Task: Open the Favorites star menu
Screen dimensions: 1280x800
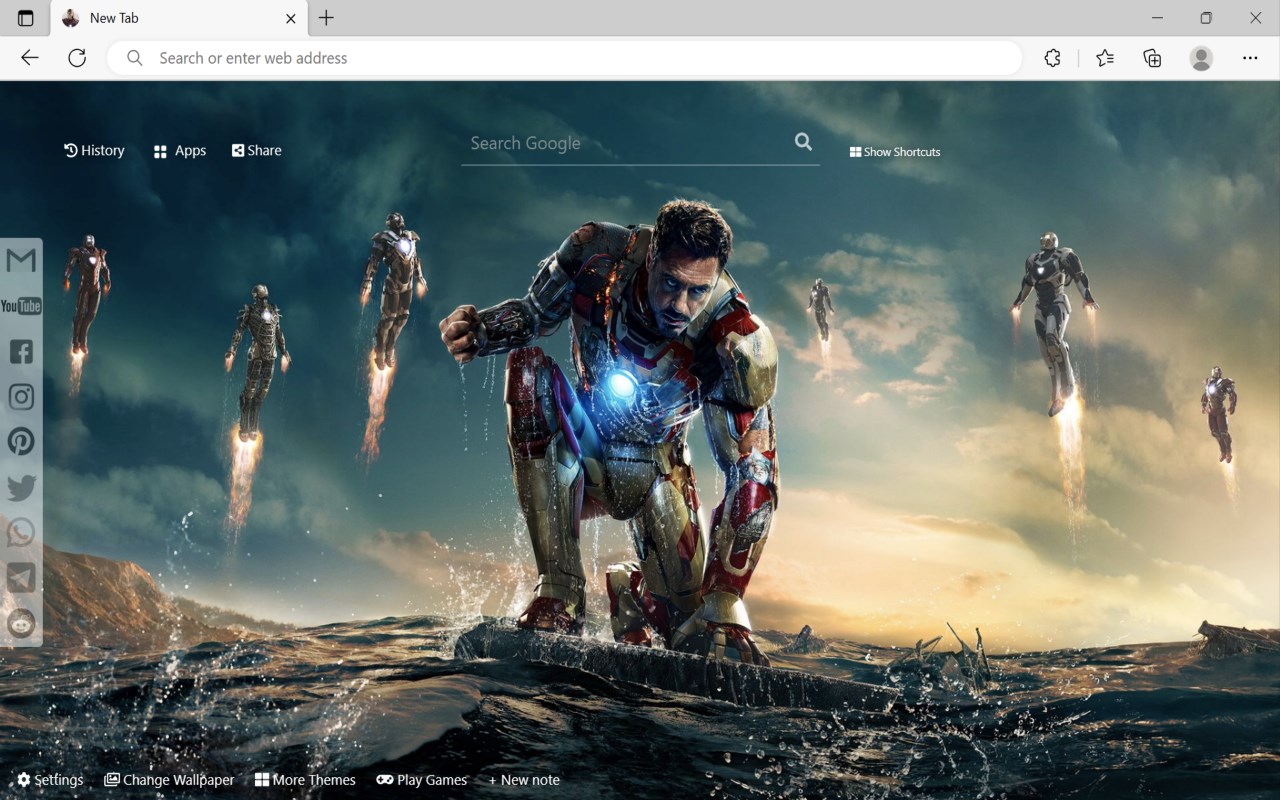Action: tap(1105, 58)
